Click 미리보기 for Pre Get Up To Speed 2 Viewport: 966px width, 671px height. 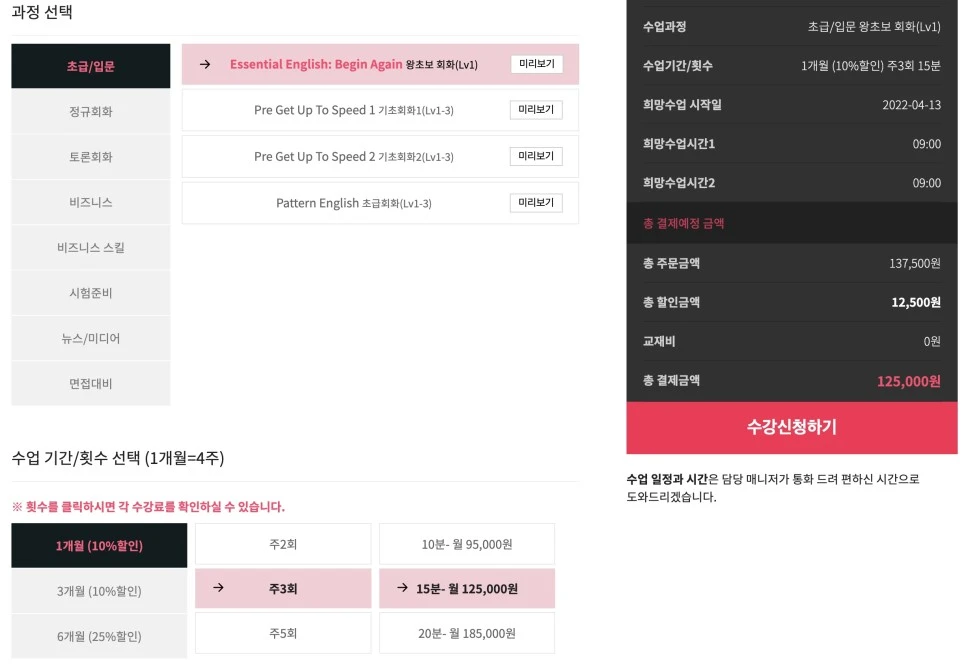[536, 157]
